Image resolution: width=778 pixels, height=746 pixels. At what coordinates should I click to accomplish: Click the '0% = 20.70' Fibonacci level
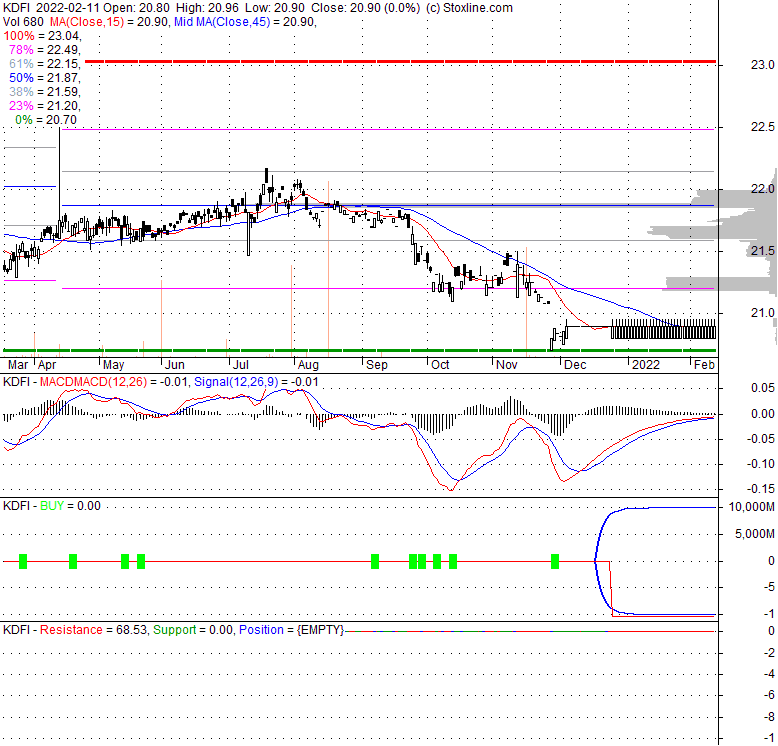(46, 120)
